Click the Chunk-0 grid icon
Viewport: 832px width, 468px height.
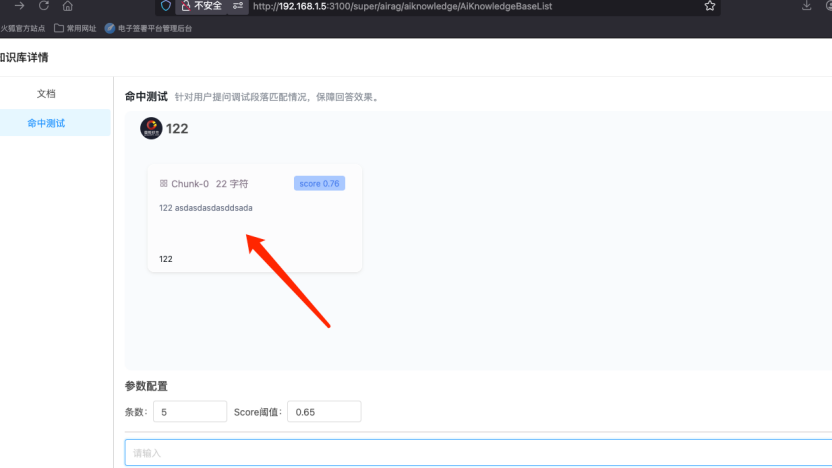coord(164,184)
